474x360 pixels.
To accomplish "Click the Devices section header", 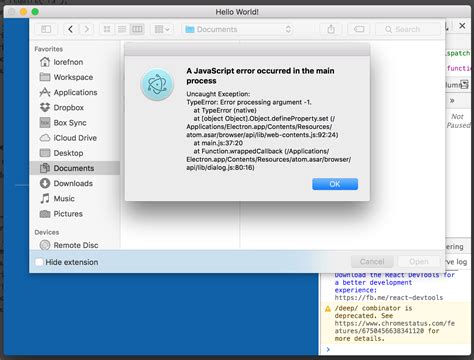I will [47, 232].
